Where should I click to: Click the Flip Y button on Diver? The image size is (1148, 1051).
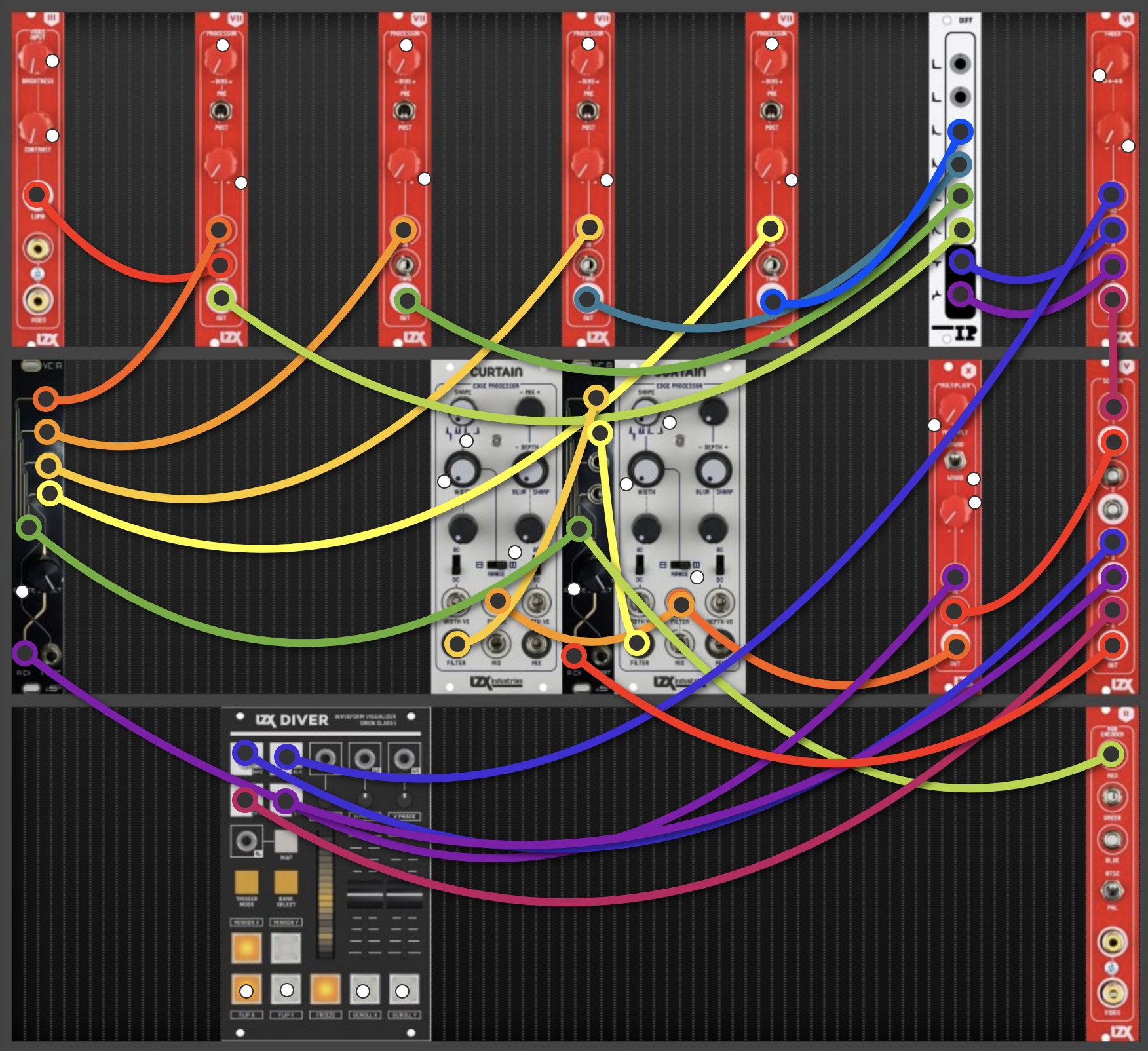click(286, 989)
